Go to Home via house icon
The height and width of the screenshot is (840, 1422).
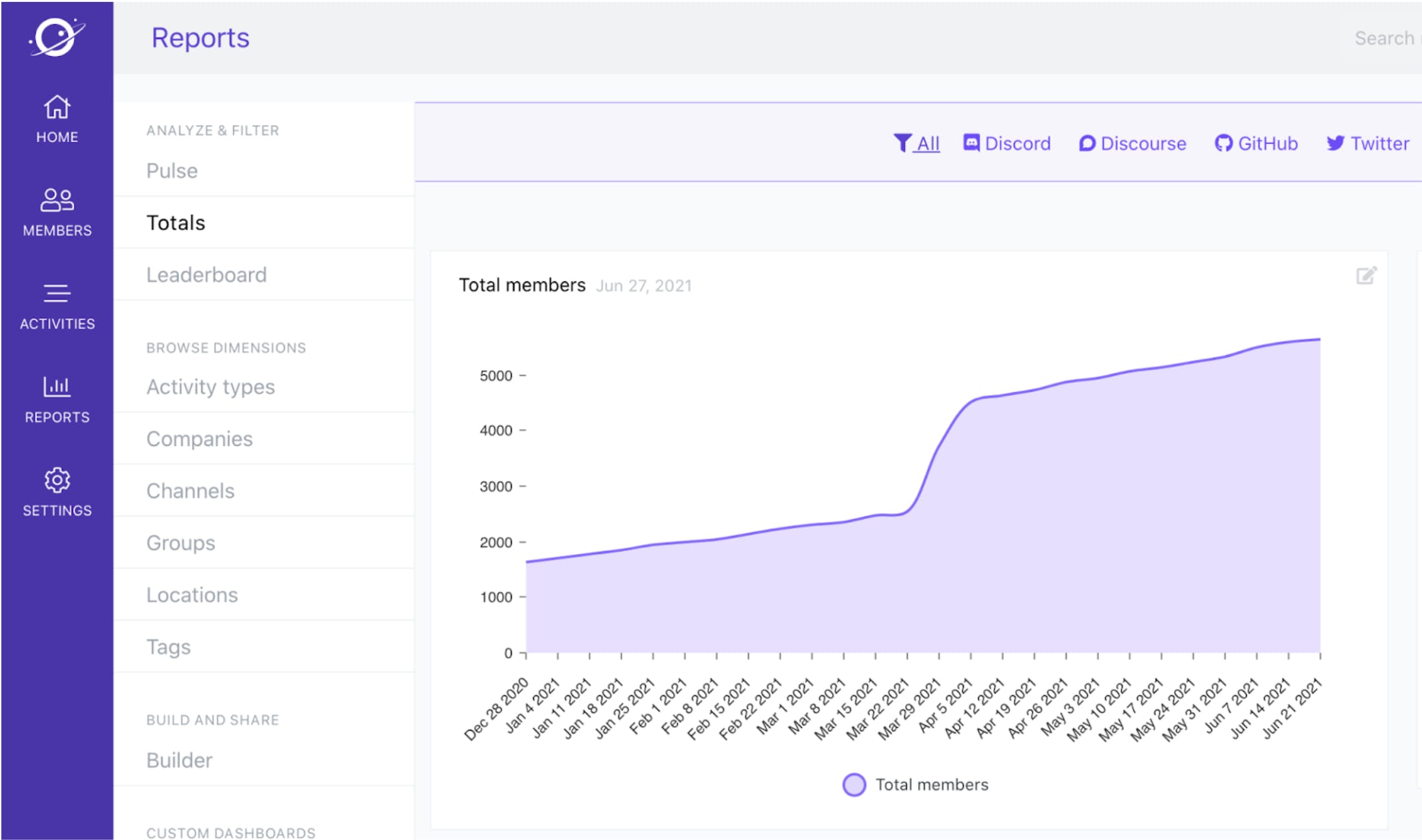coord(57,107)
